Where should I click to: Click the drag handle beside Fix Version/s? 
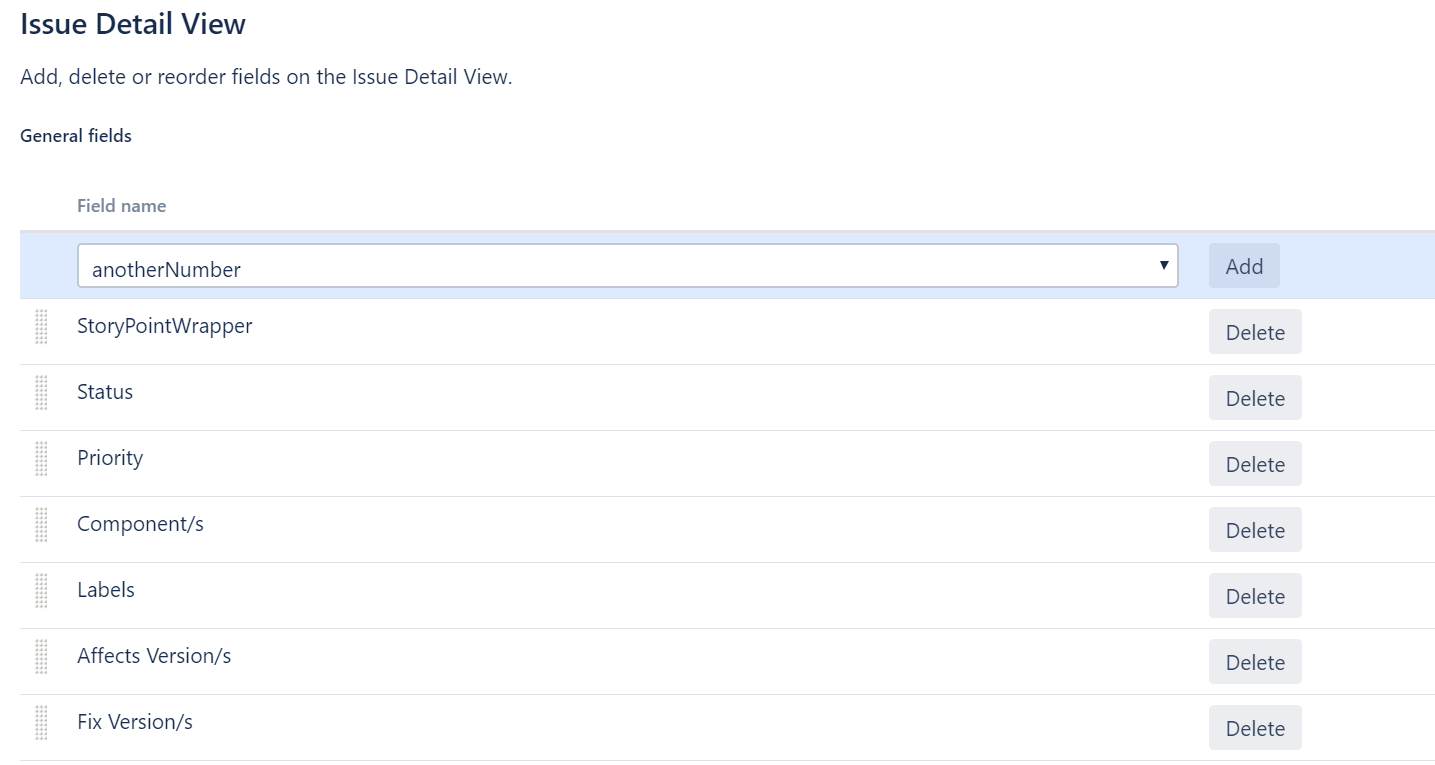coord(41,723)
